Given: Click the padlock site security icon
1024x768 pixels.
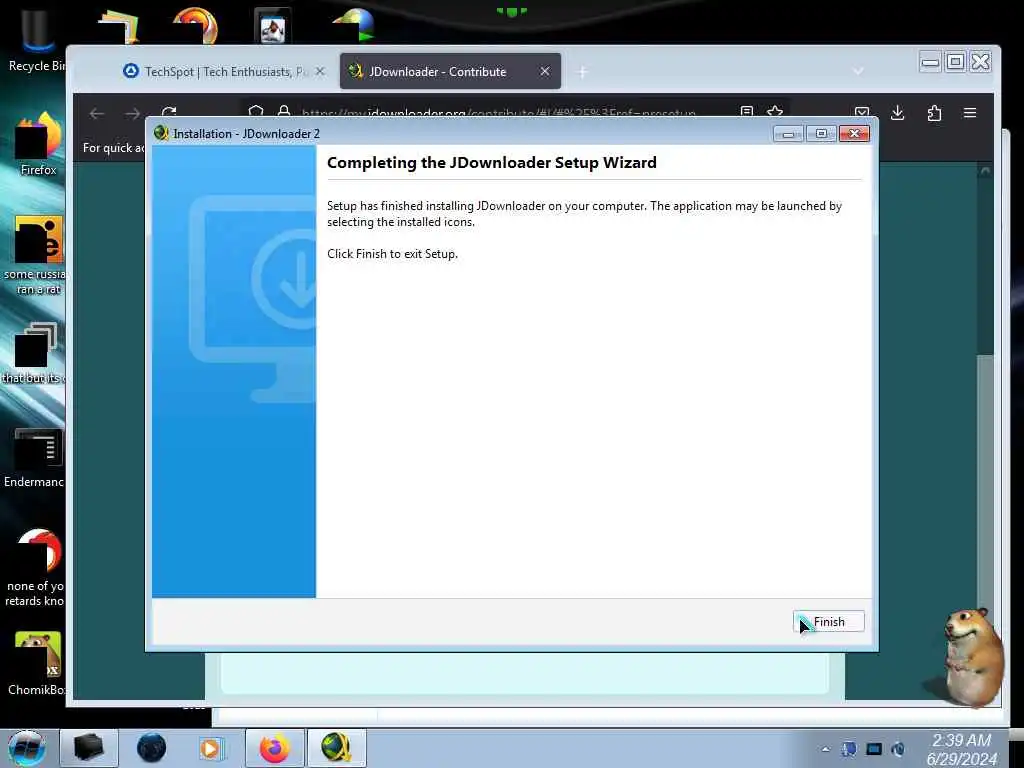Looking at the screenshot, I should [283, 112].
